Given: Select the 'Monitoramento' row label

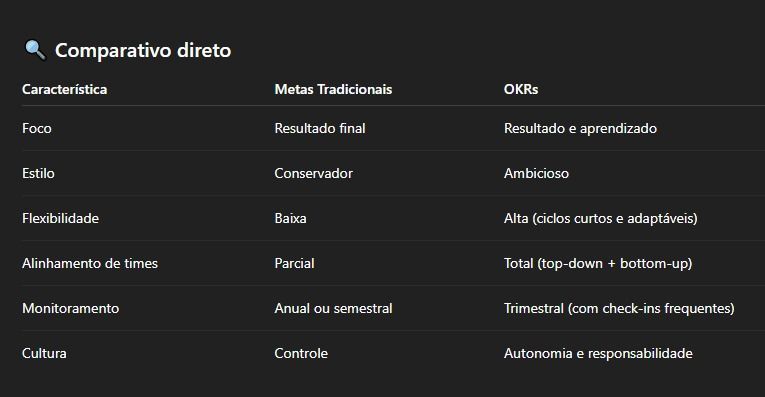Looking at the screenshot, I should tap(71, 308).
